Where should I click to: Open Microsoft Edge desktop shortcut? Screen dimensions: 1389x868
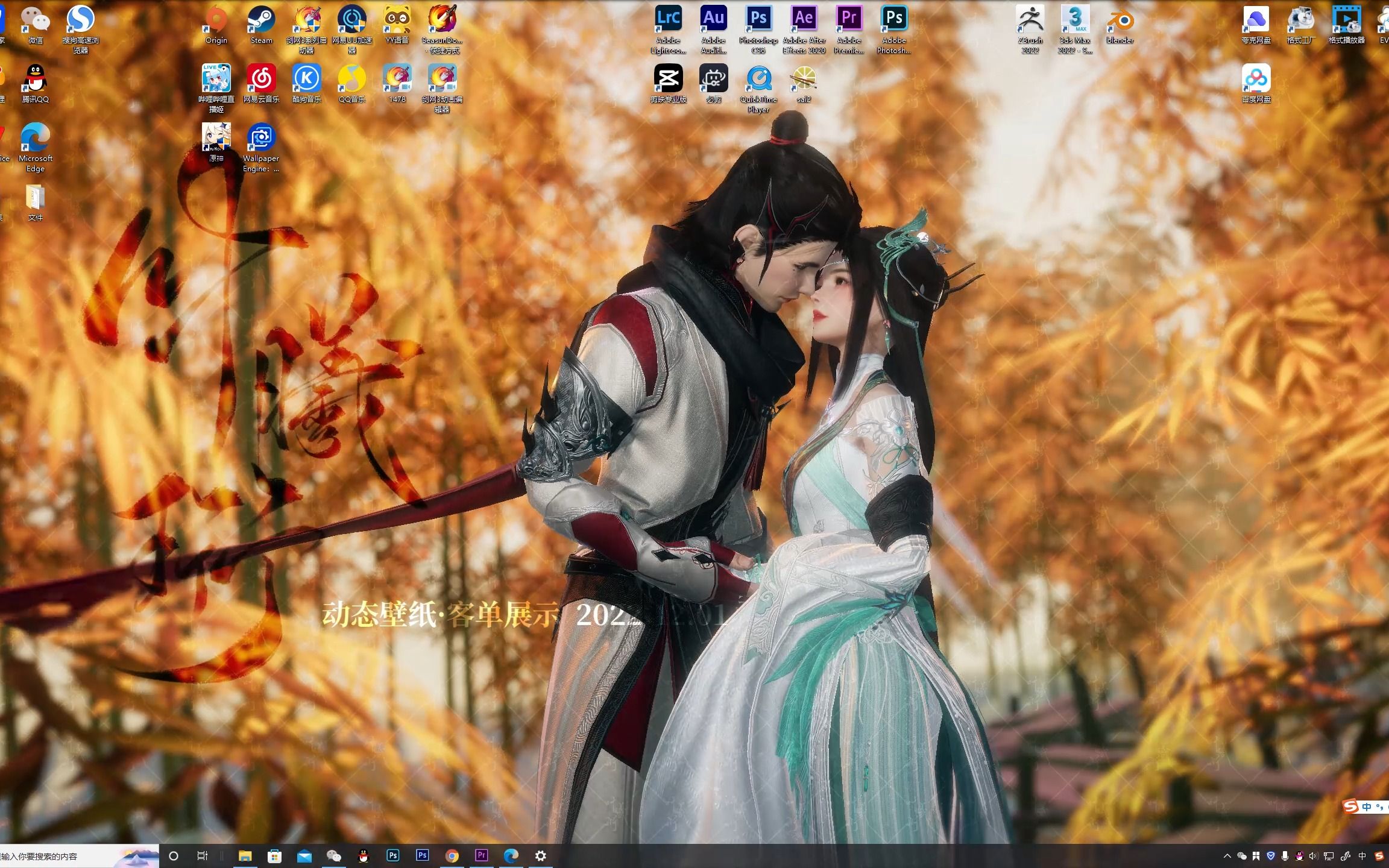pyautogui.click(x=36, y=147)
